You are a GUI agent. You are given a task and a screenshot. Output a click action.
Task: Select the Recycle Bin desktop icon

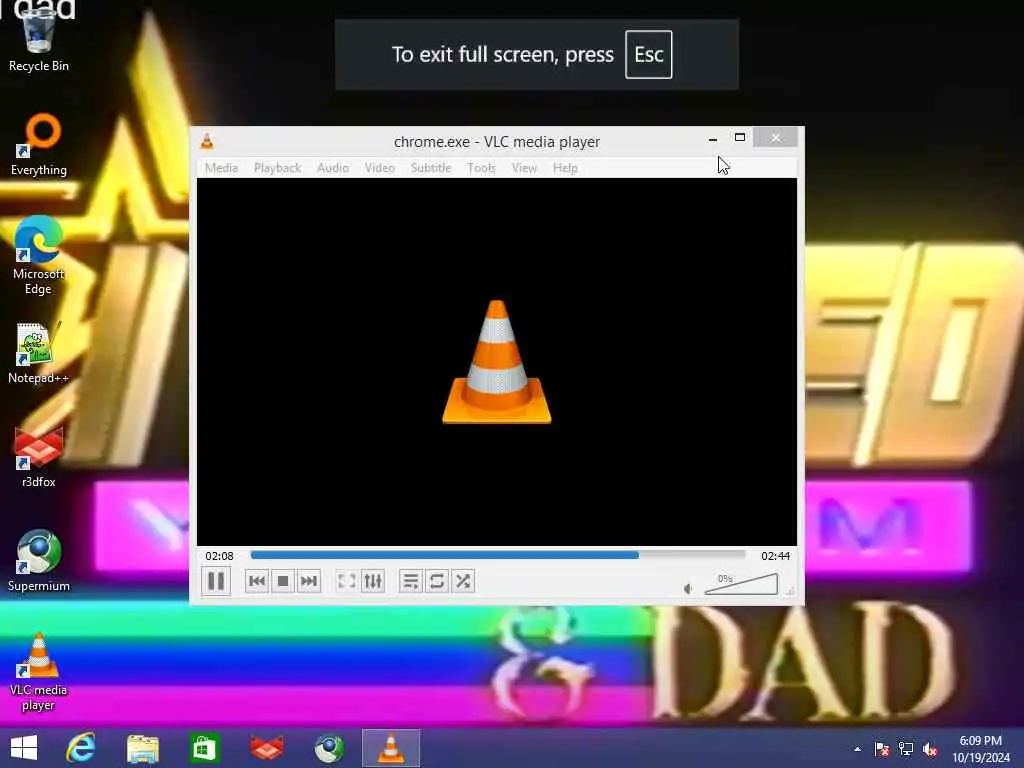(x=39, y=39)
